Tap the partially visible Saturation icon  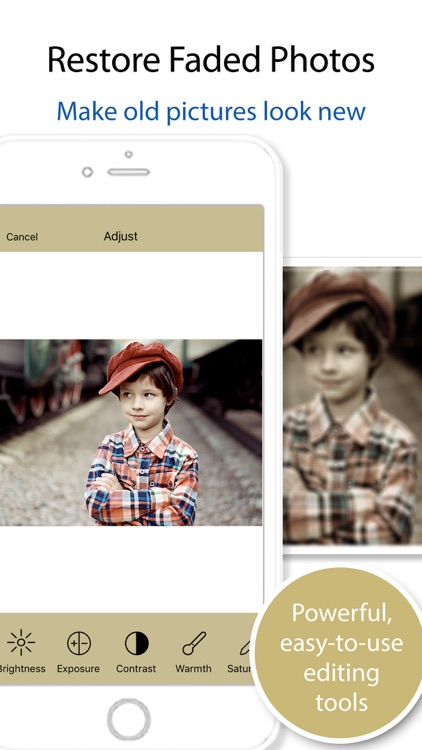point(246,647)
